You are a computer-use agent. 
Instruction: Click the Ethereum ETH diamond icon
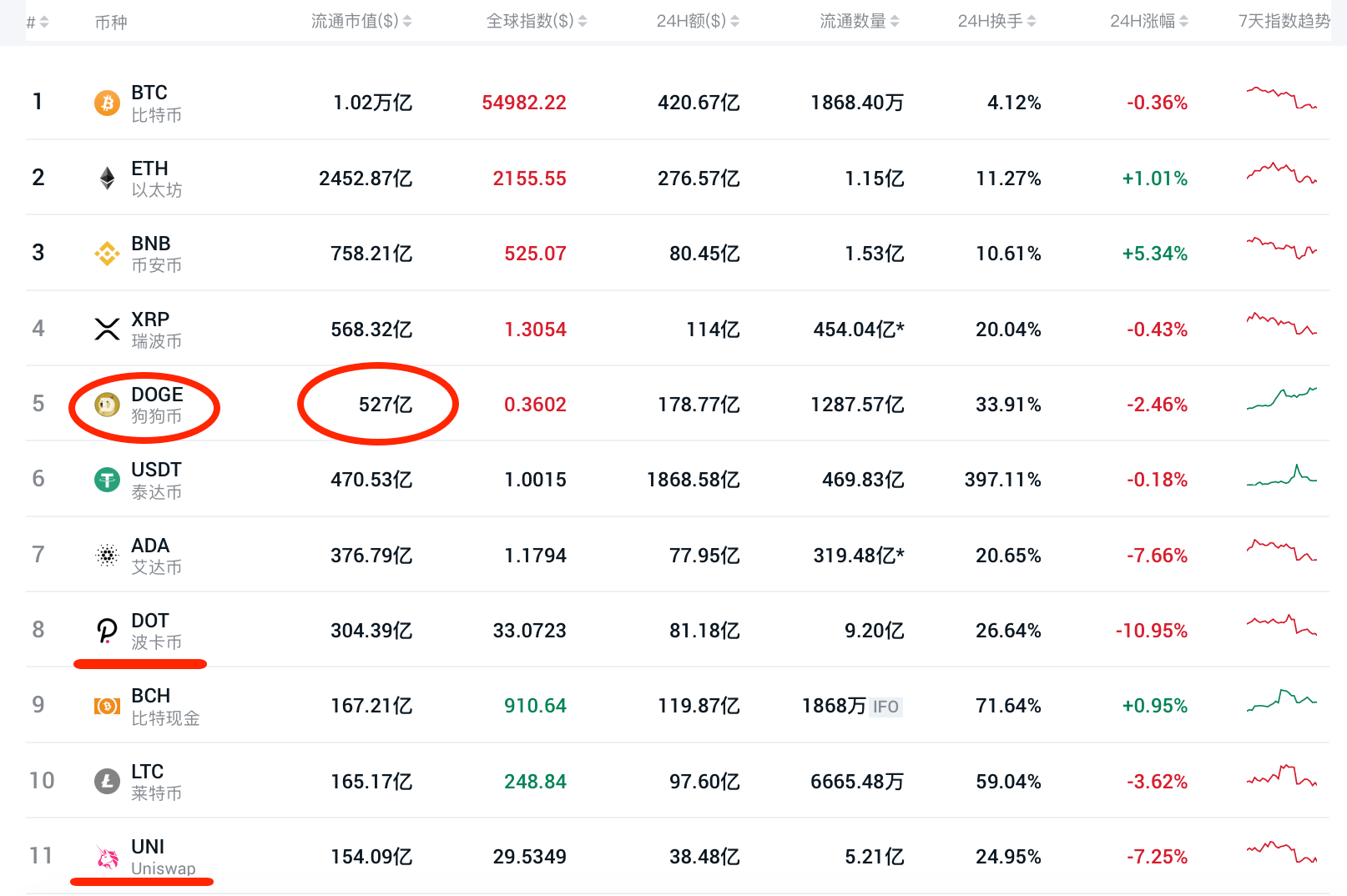click(107, 178)
